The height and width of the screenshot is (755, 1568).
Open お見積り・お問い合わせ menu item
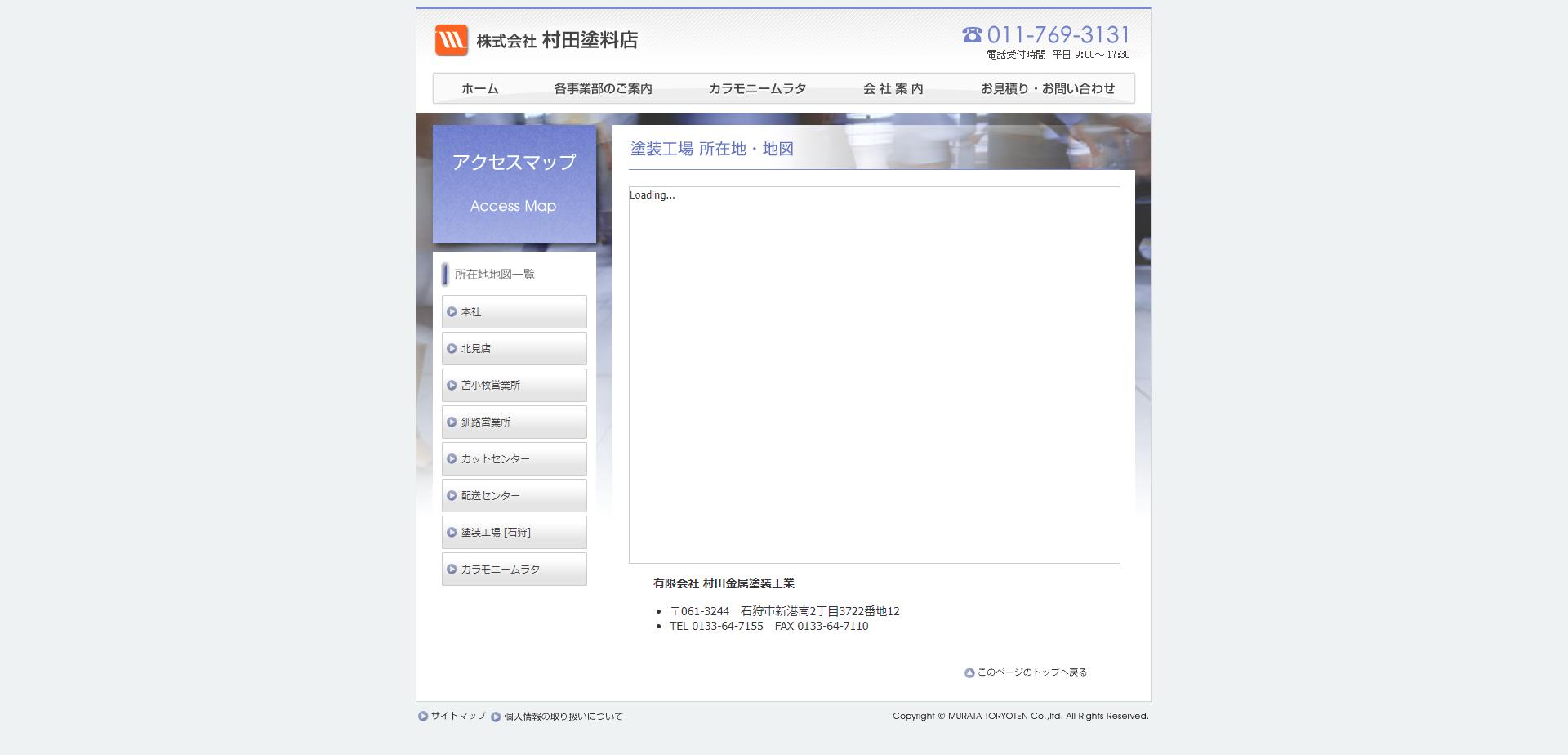tap(1047, 88)
